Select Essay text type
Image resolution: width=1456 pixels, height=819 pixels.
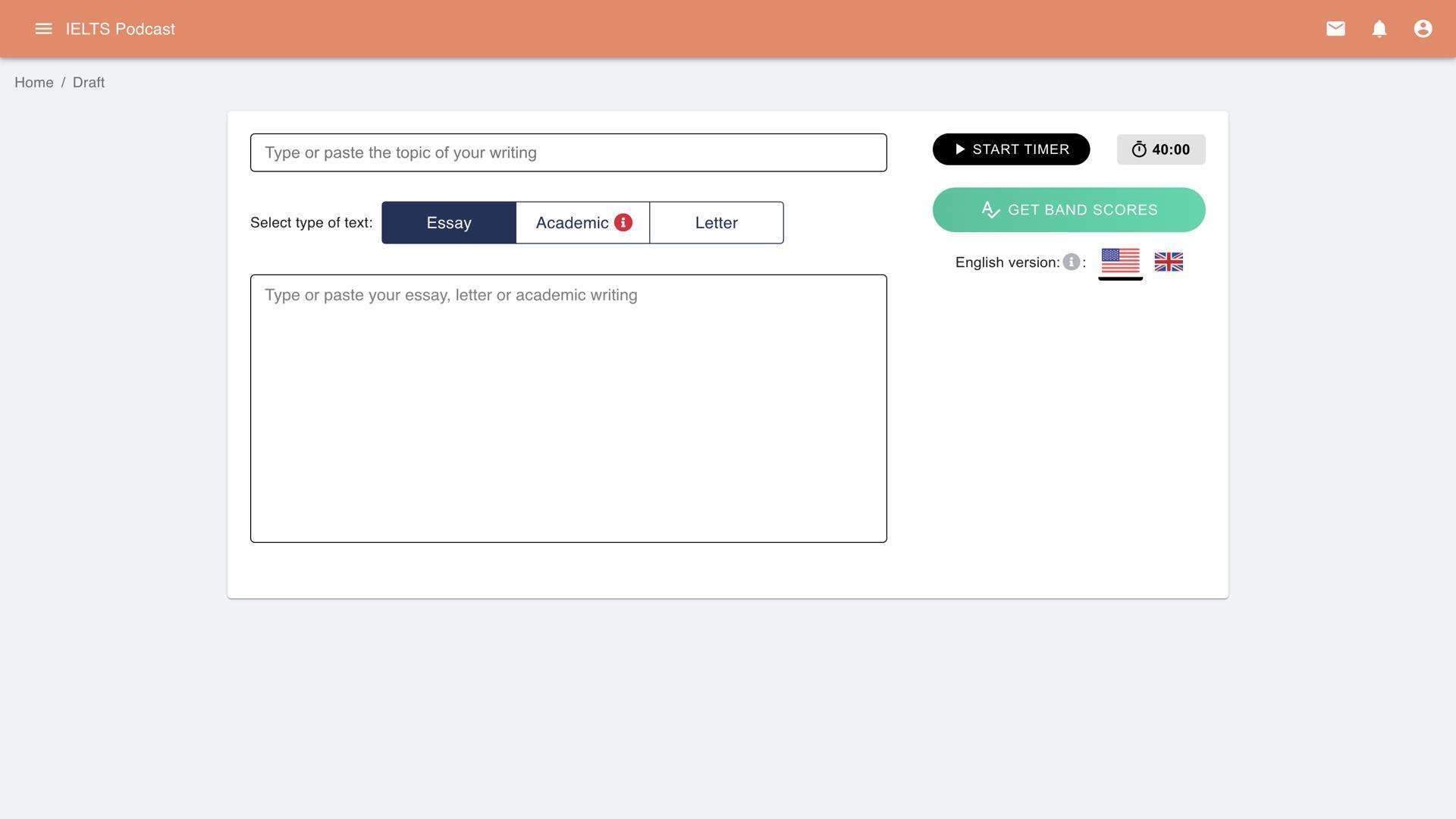(449, 223)
